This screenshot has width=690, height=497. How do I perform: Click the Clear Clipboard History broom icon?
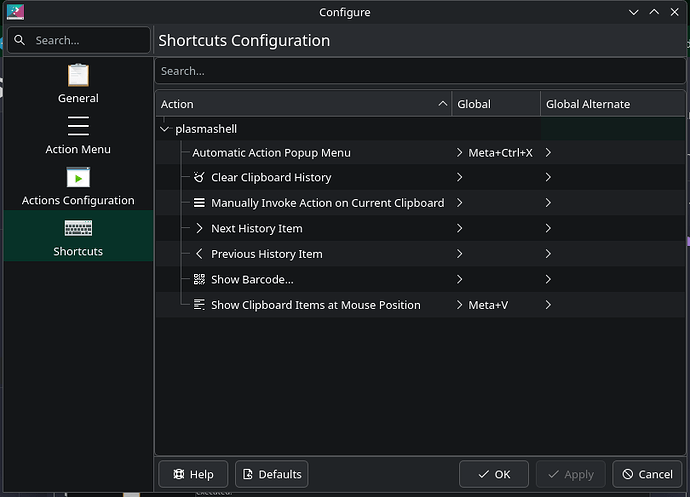(199, 178)
